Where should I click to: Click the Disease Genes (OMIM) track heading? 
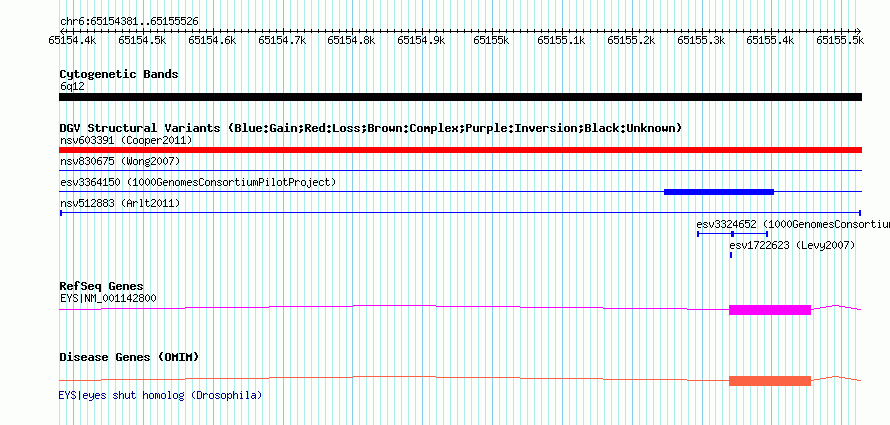129,357
